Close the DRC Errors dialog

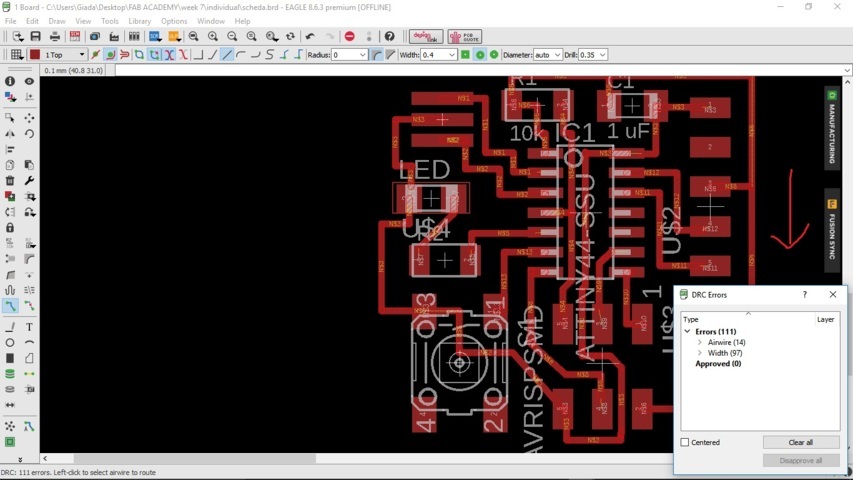click(x=833, y=294)
